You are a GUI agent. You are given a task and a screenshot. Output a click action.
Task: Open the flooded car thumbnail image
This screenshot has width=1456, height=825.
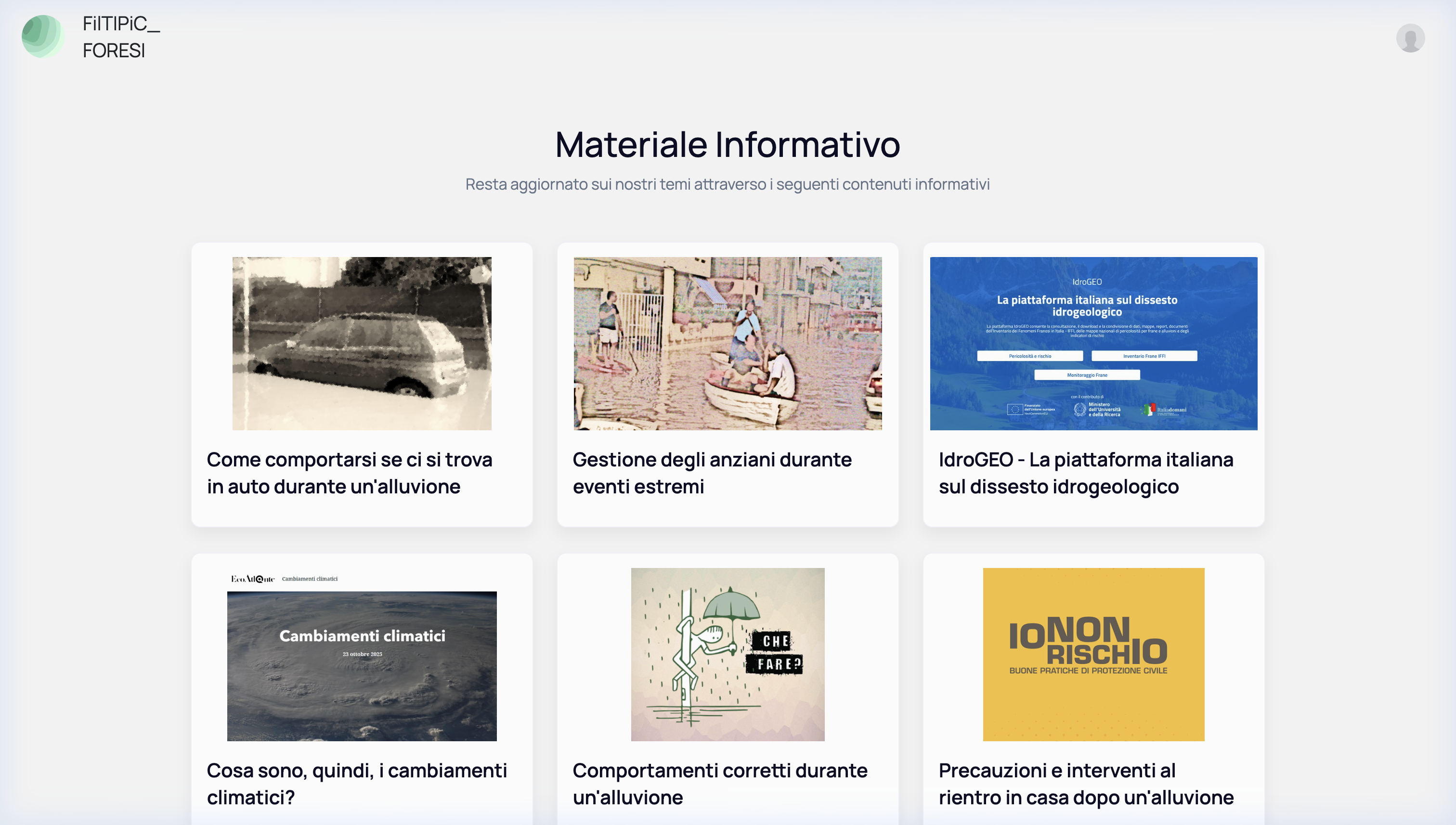click(x=362, y=343)
